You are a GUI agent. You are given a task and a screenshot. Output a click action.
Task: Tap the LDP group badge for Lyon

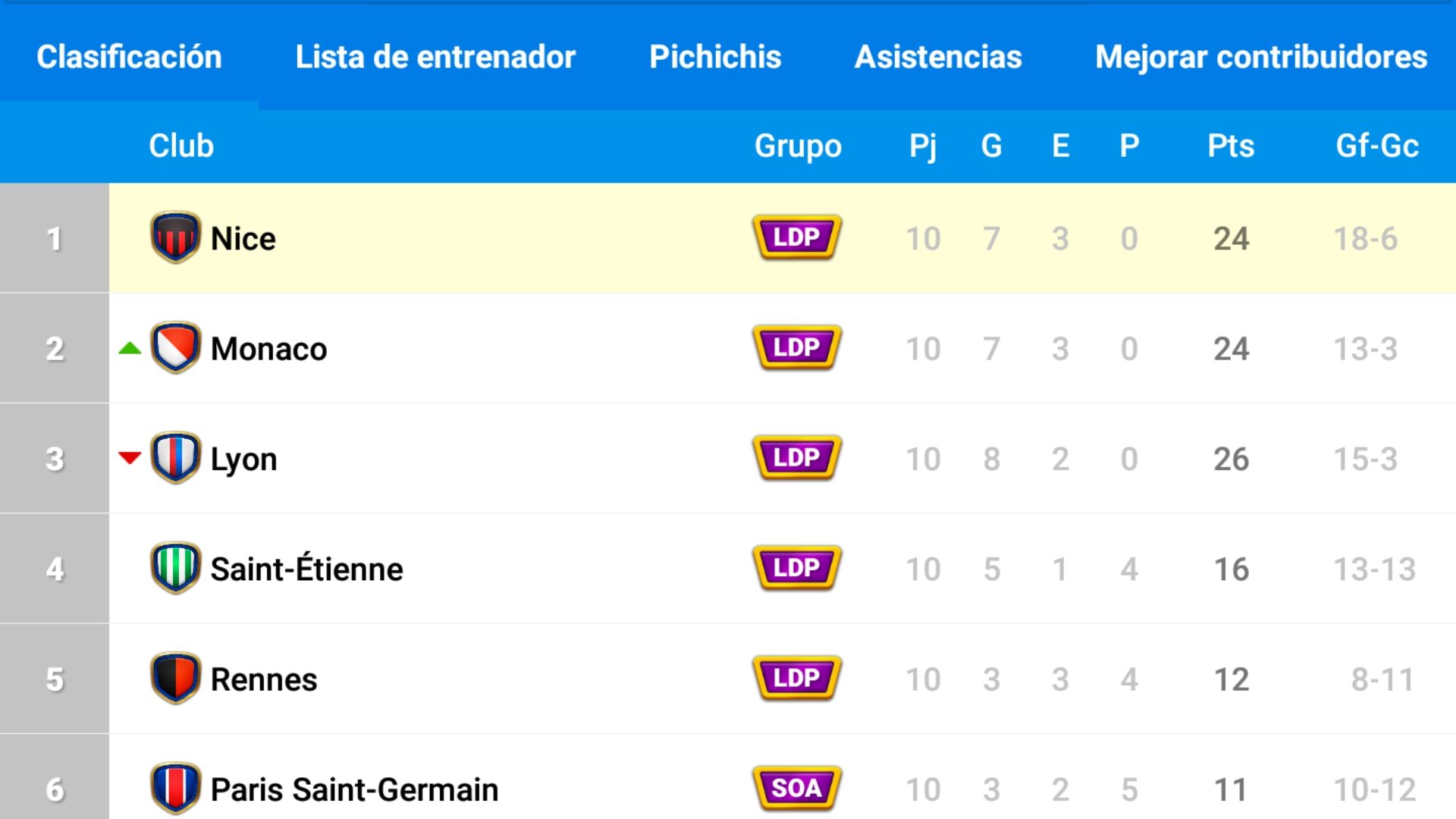[797, 457]
